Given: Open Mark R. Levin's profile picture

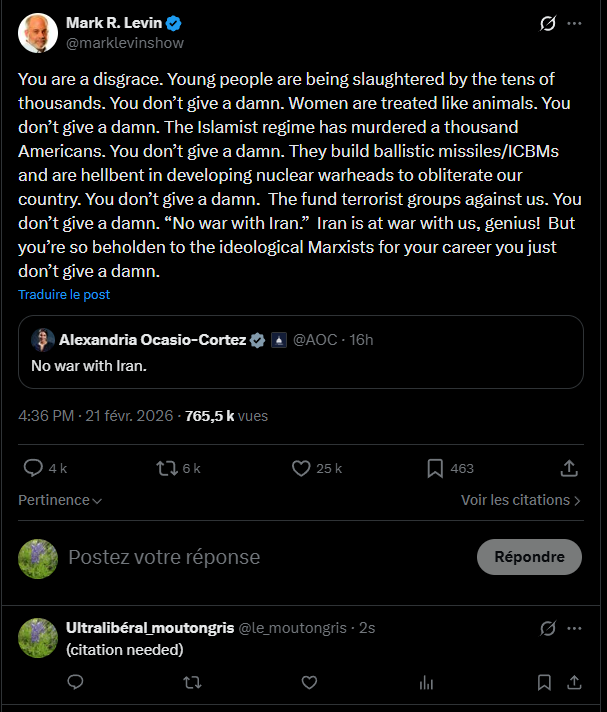Looking at the screenshot, I should 38,33.
